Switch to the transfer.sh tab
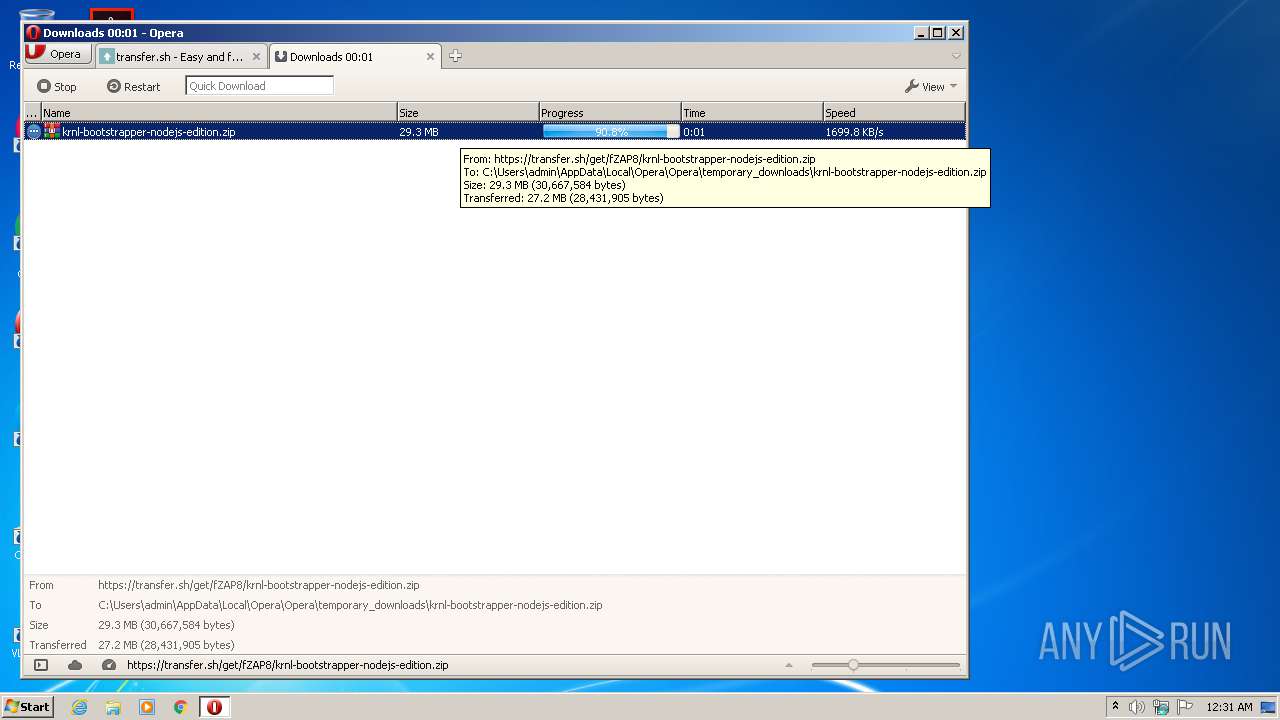The height and width of the screenshot is (720, 1280). coord(180,57)
